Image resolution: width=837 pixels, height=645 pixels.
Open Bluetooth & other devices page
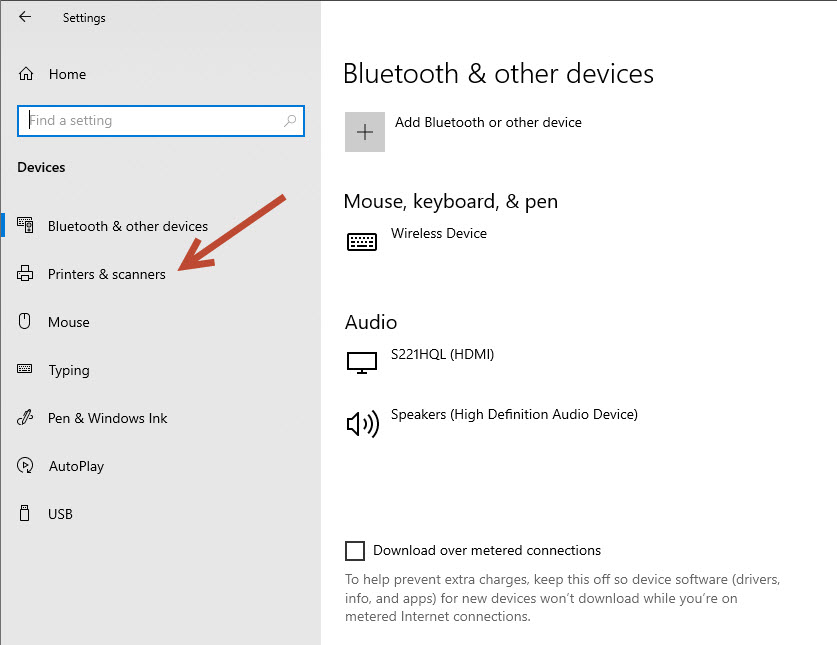coord(128,226)
